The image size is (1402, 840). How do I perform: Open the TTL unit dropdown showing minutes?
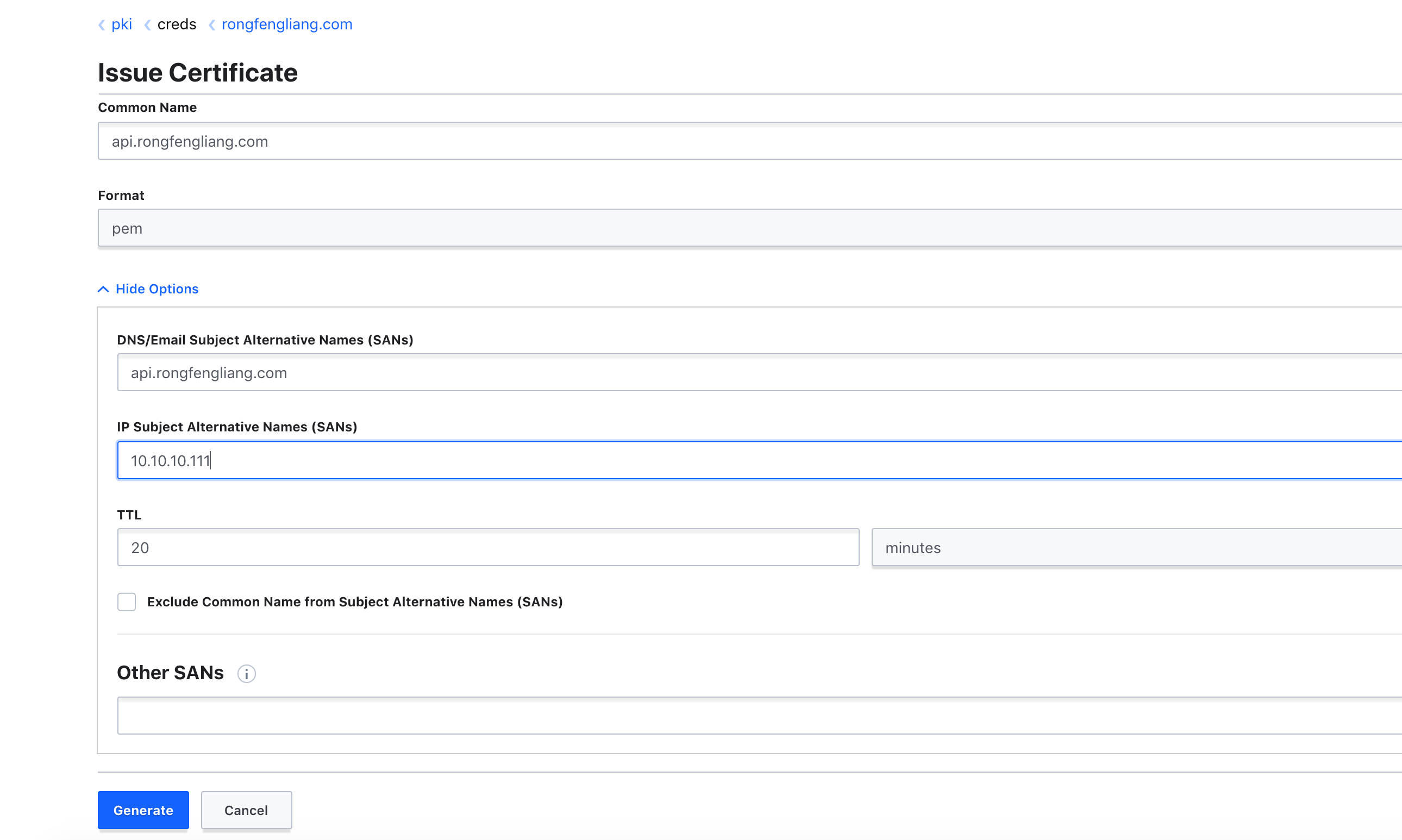pyautogui.click(x=1136, y=547)
